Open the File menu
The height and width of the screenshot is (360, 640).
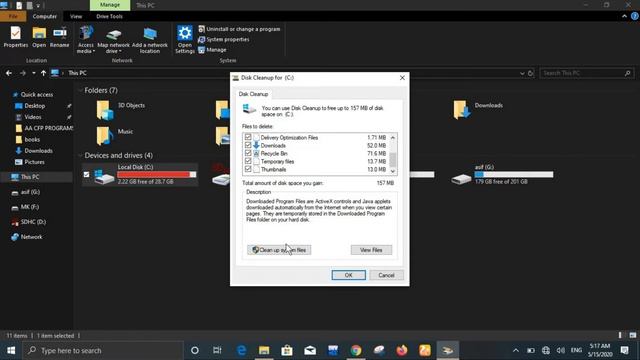point(13,16)
